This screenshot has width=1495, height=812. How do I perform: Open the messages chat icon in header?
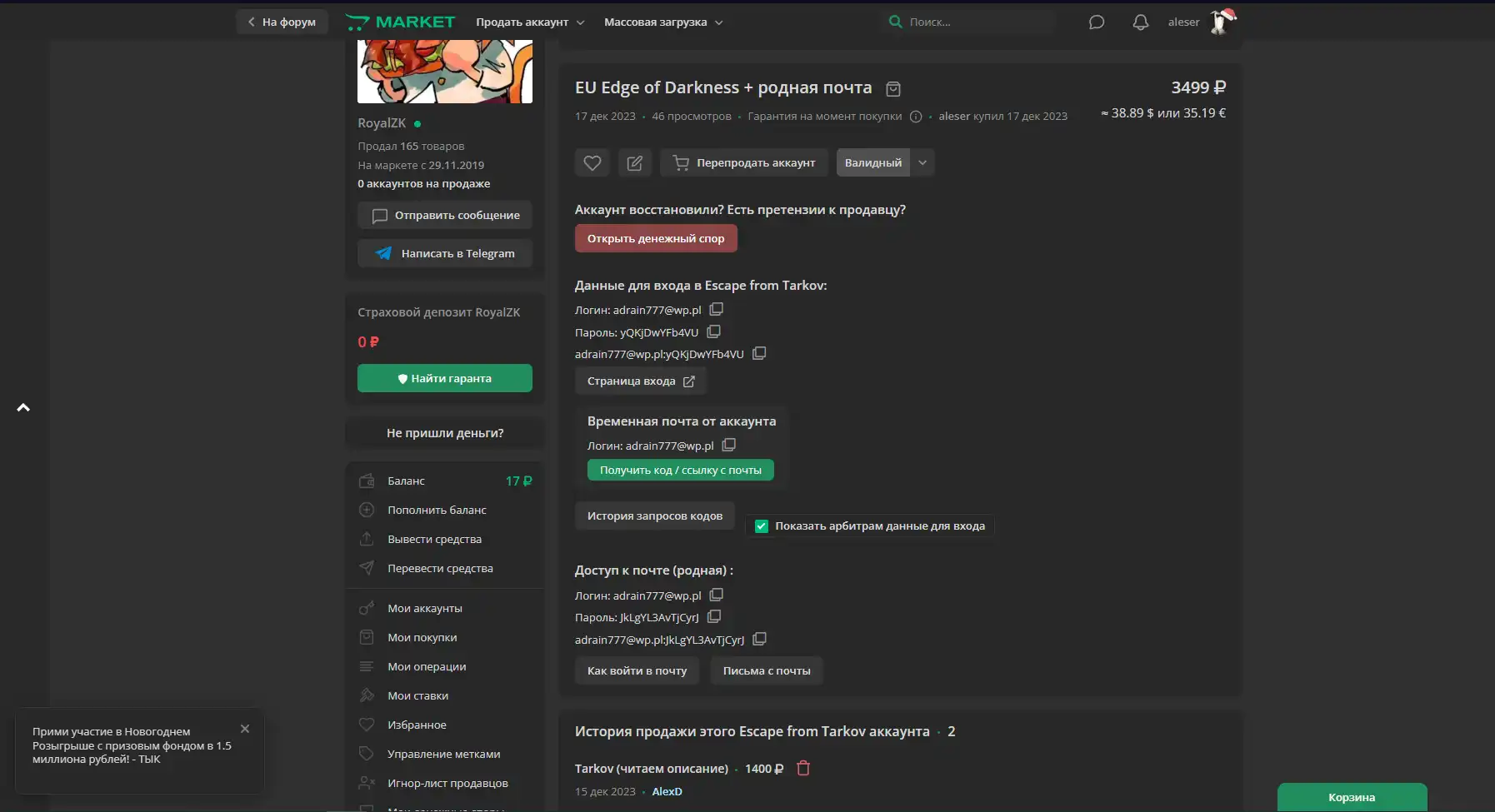pos(1097,22)
